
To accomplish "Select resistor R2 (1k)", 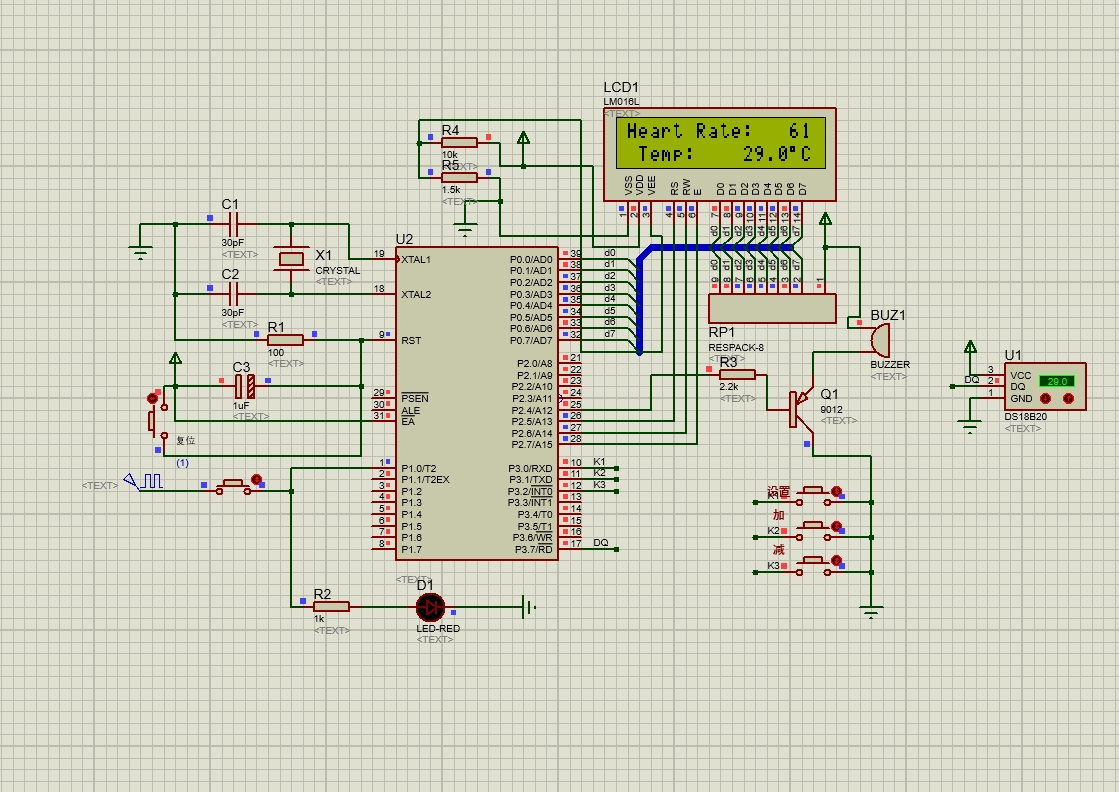I will tap(331, 606).
